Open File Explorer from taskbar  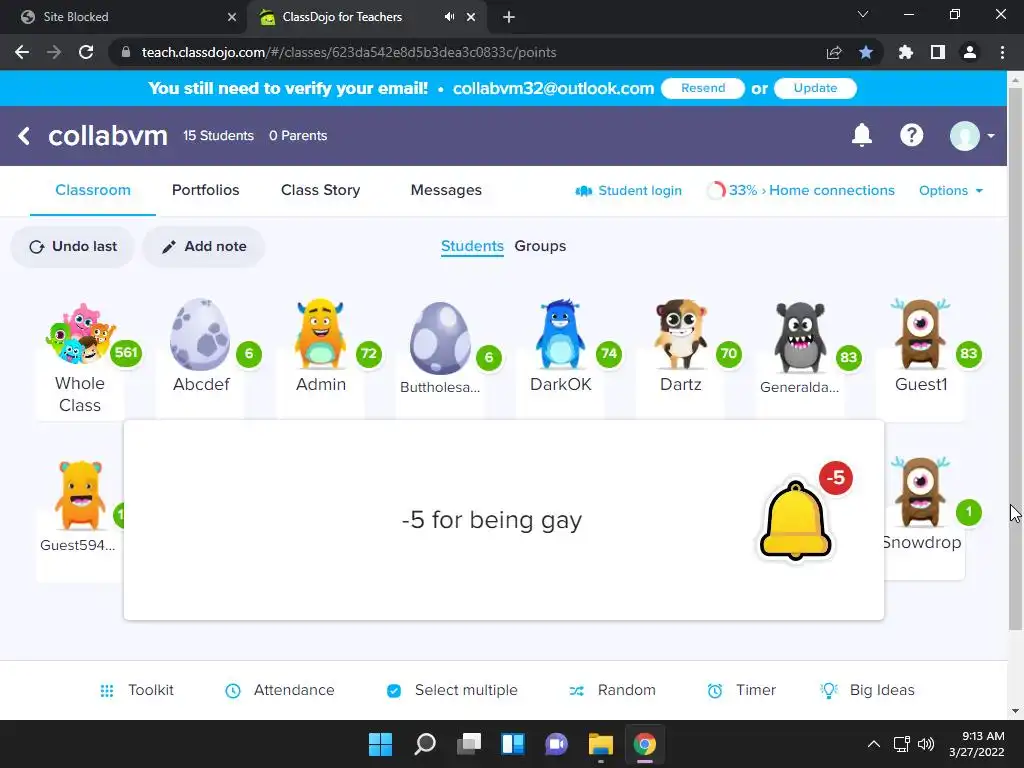pos(600,744)
